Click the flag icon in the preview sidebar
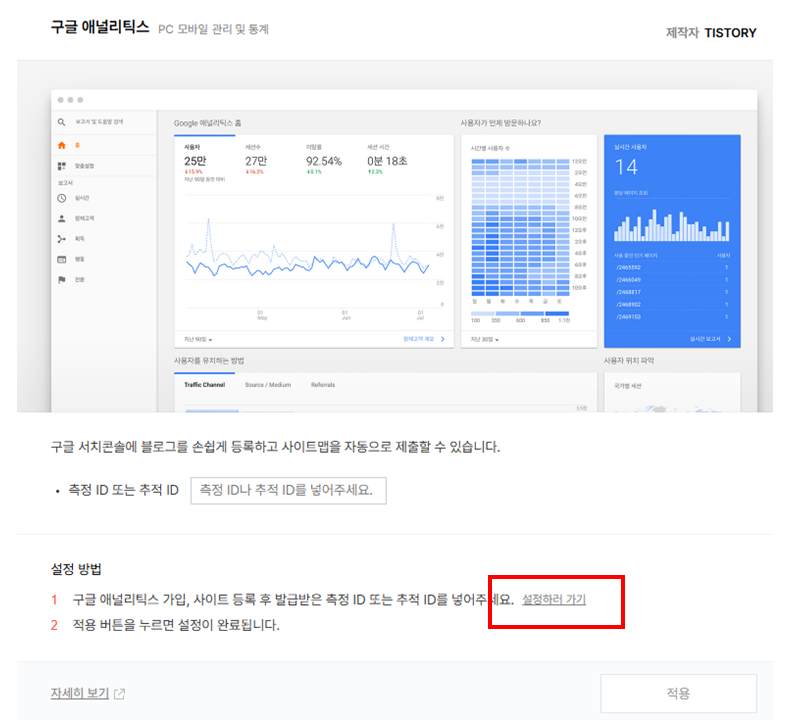788x720 pixels. click(62, 279)
